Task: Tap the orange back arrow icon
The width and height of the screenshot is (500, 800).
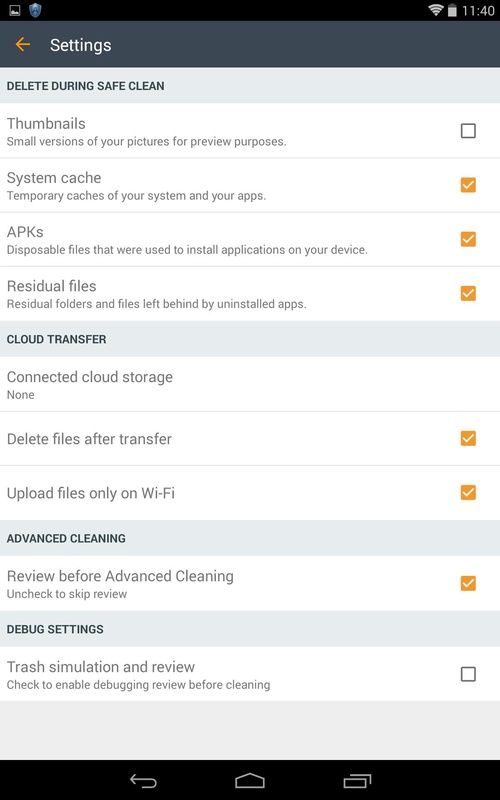Action: [x=22, y=44]
